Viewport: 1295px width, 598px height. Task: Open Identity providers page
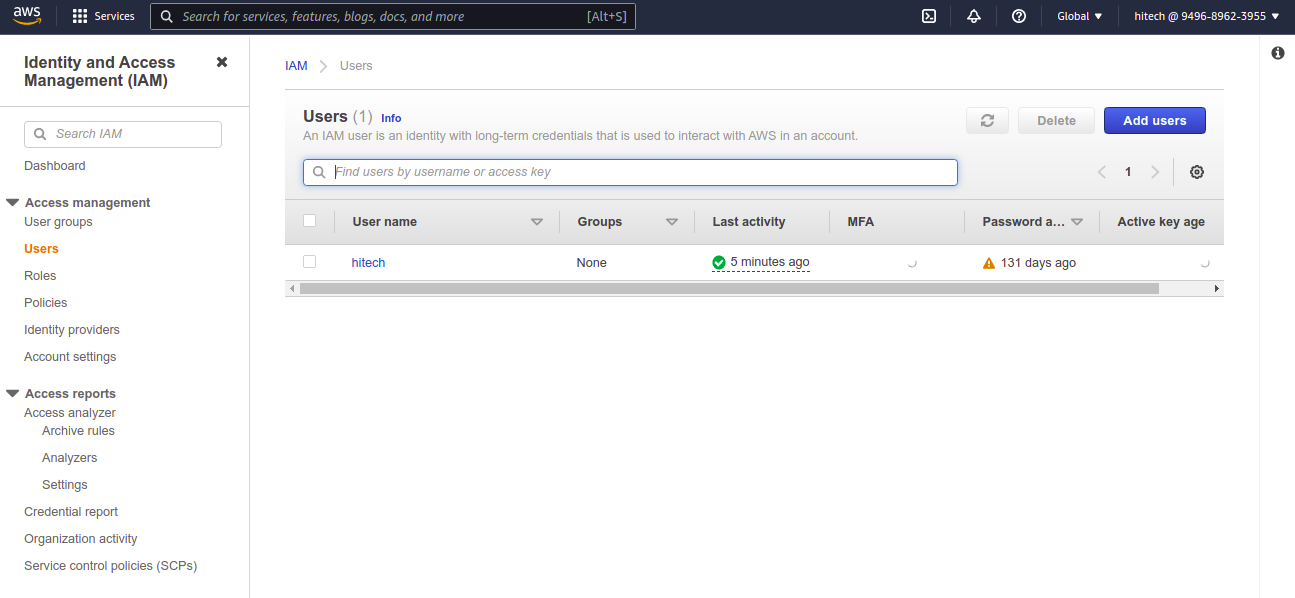coord(72,330)
